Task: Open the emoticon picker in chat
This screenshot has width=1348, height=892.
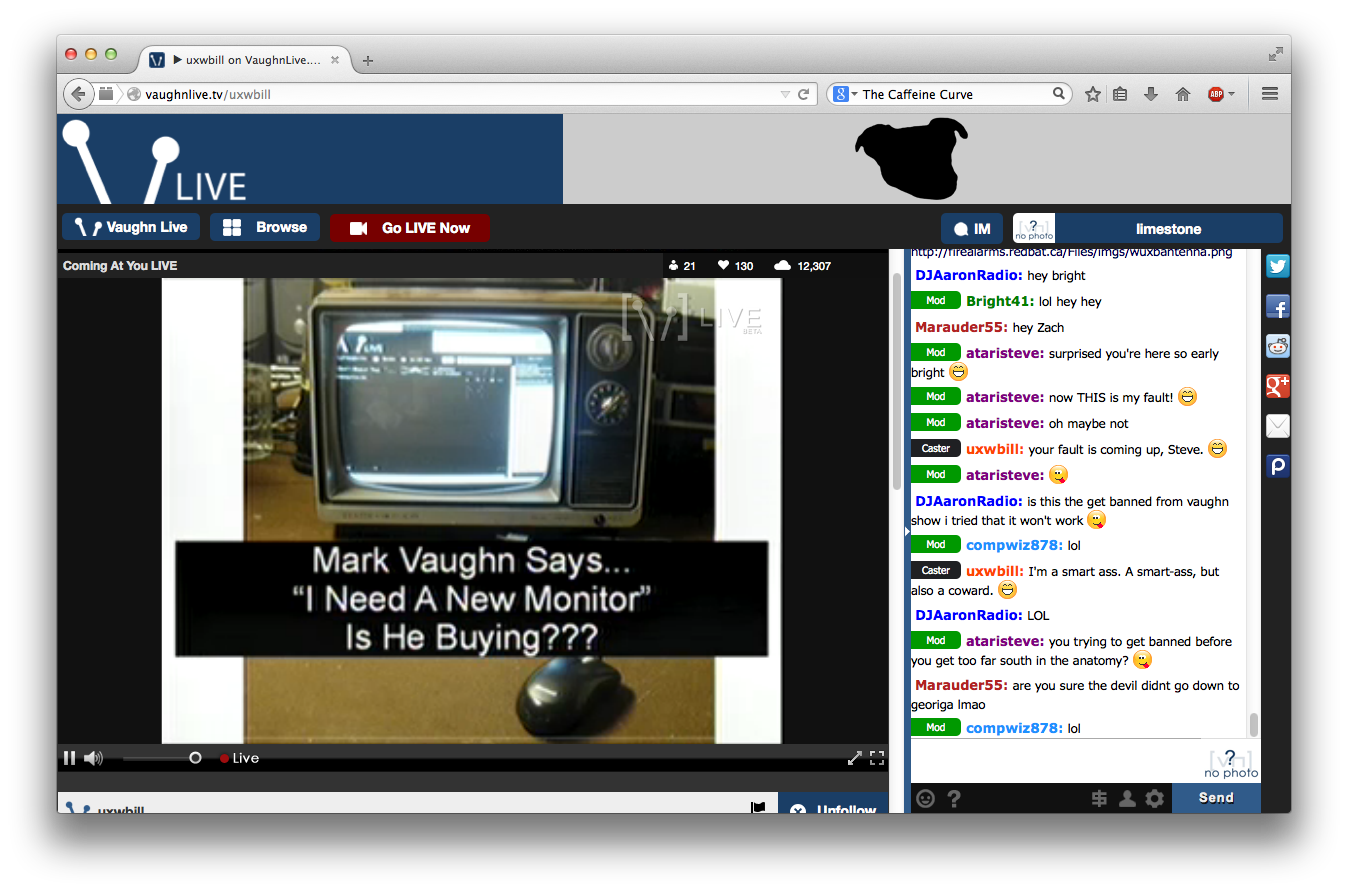Action: click(x=926, y=798)
